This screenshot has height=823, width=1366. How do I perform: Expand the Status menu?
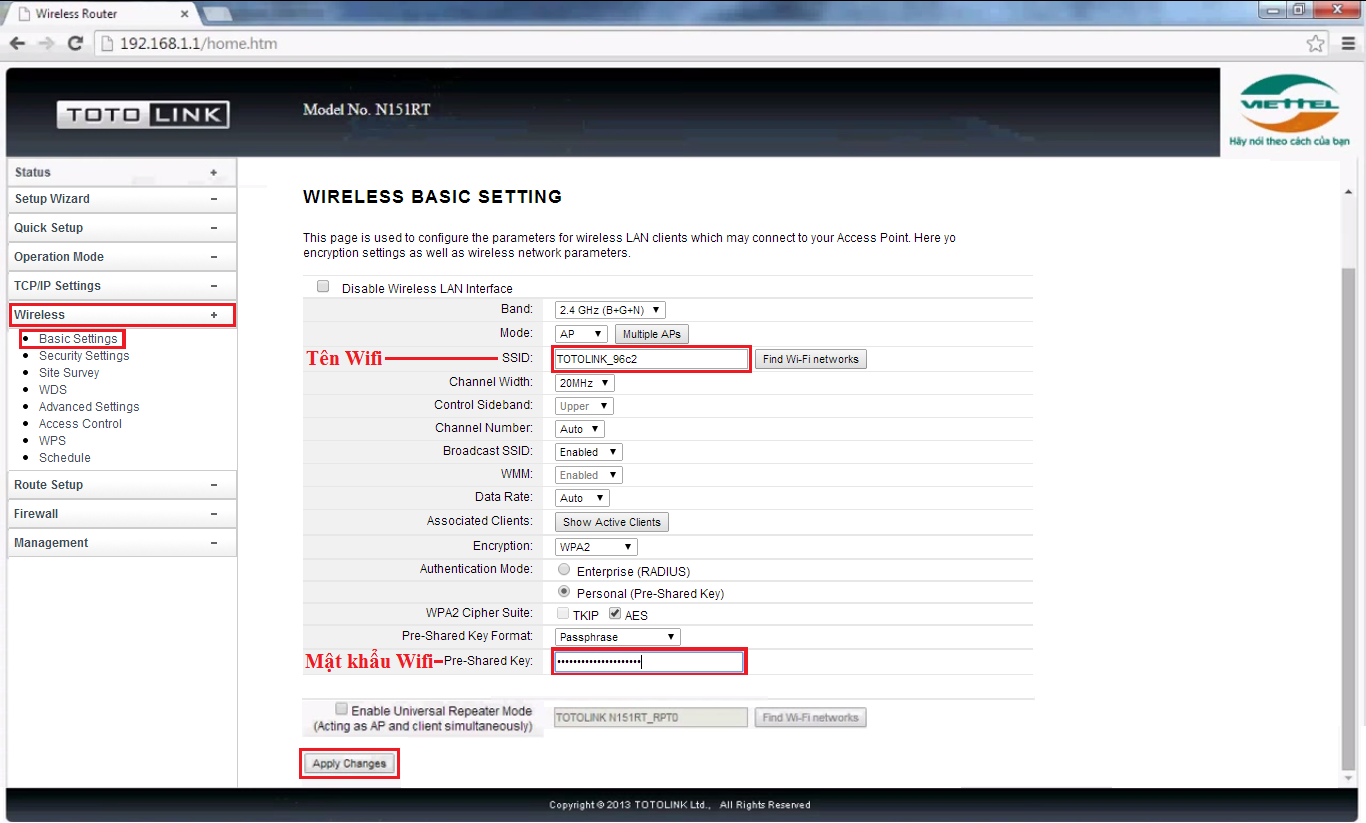(x=122, y=173)
